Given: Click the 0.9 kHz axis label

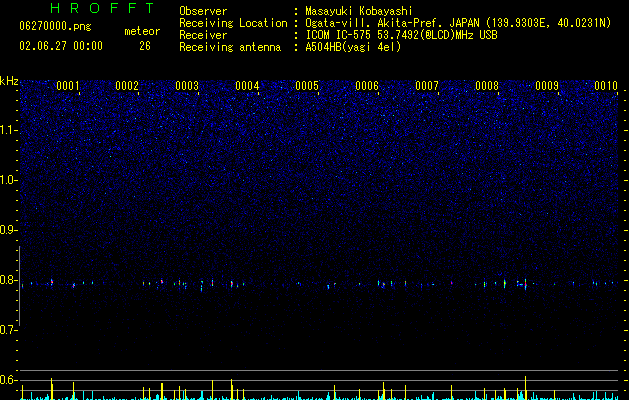Looking at the screenshot, I should click(8, 230).
